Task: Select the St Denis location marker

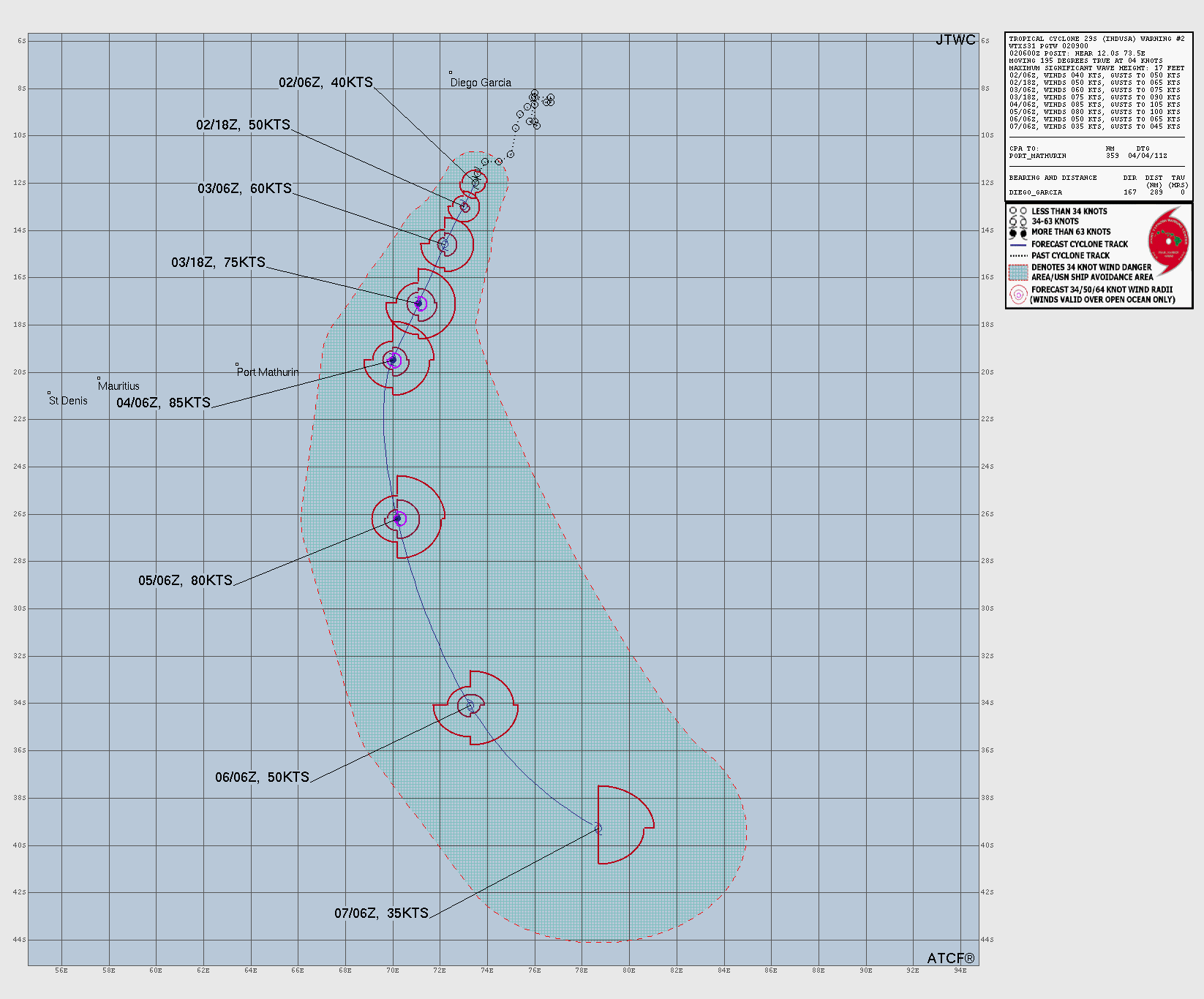Action: pyautogui.click(x=49, y=393)
